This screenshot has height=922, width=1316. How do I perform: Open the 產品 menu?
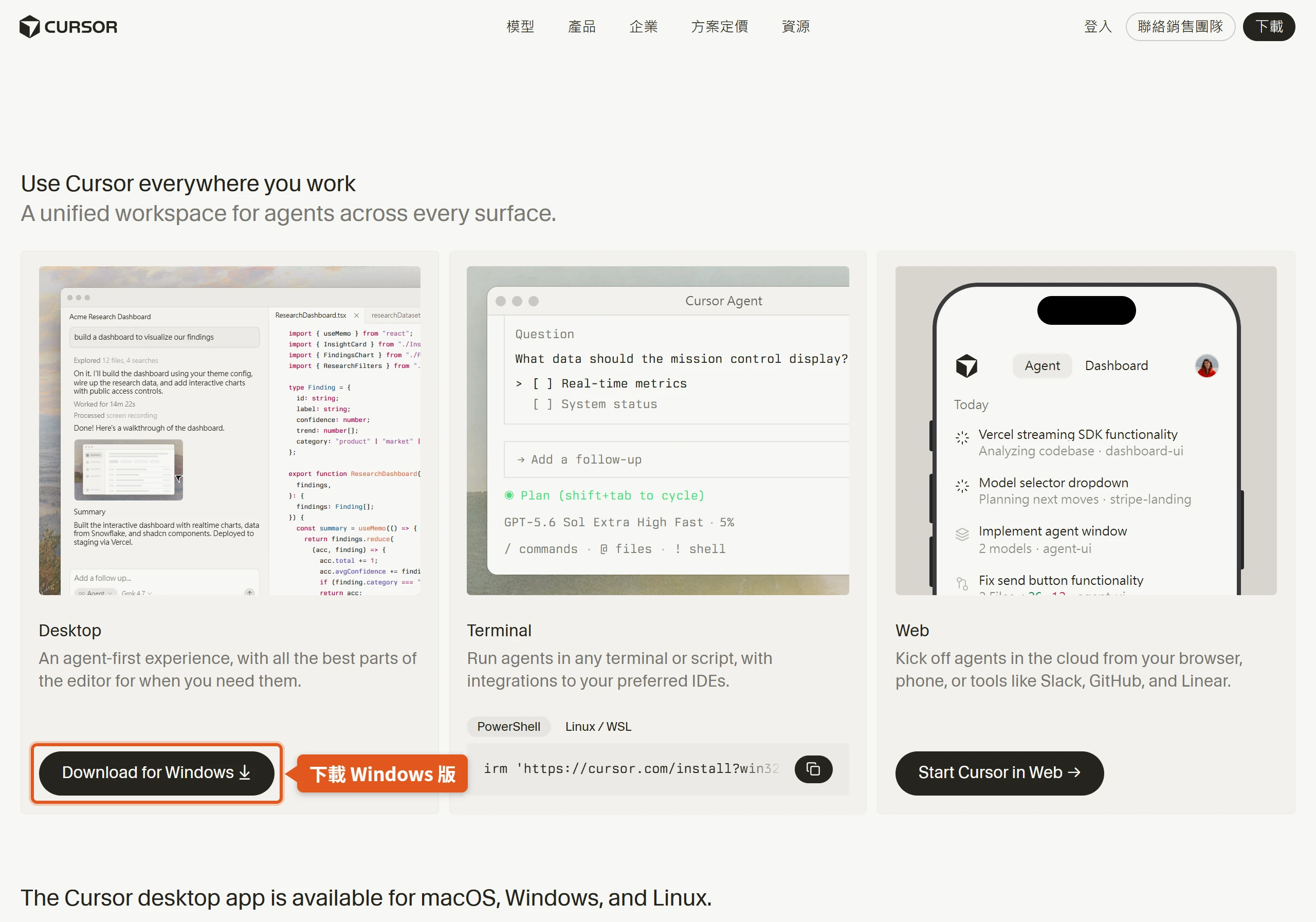pyautogui.click(x=582, y=26)
